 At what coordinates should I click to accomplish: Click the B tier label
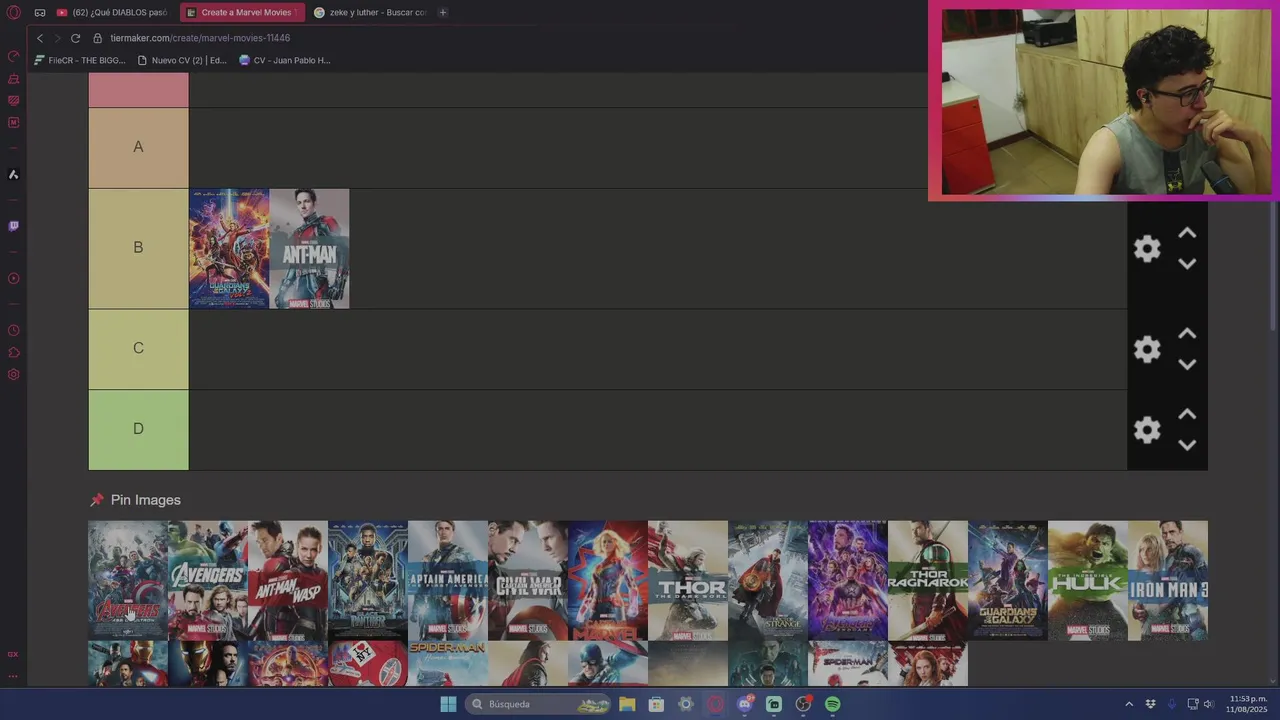138,248
